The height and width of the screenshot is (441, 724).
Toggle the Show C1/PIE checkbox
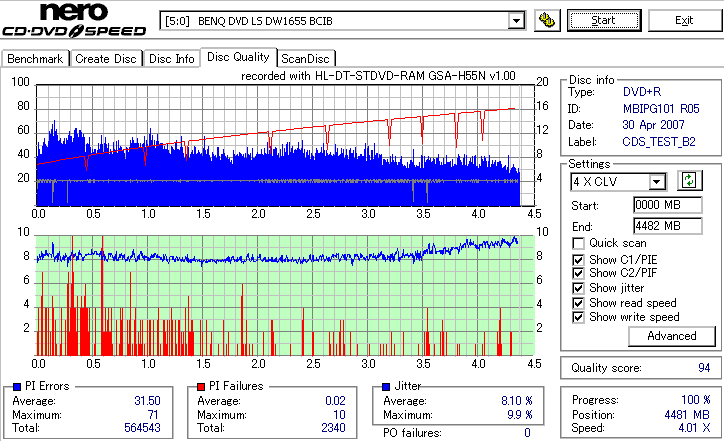[578, 260]
